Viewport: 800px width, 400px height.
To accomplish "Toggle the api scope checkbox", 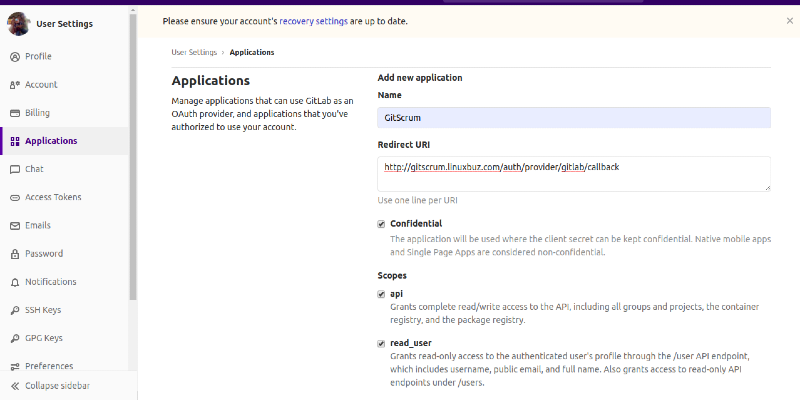I will (x=381, y=294).
